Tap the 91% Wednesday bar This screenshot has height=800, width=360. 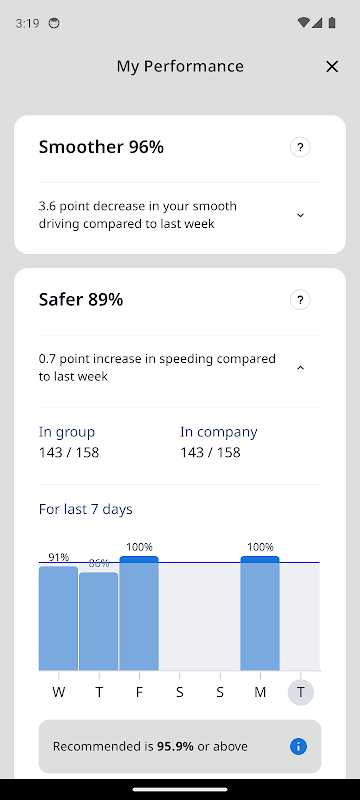(59, 618)
